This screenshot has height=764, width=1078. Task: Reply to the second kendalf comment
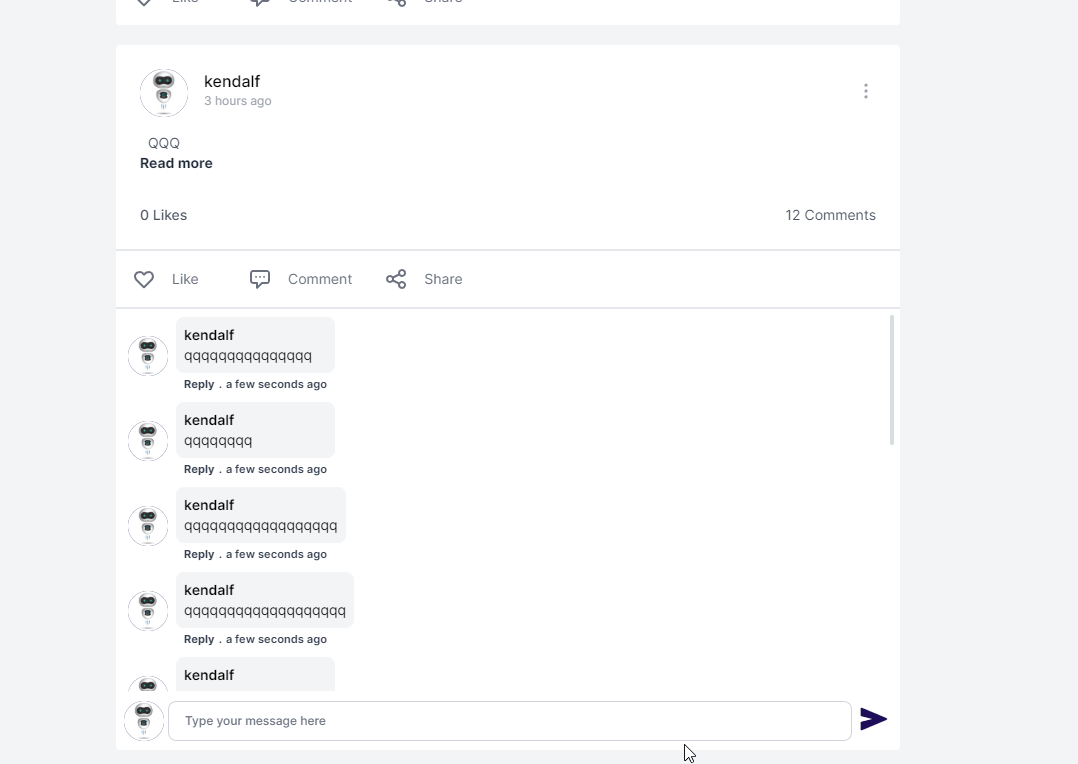tap(198, 469)
